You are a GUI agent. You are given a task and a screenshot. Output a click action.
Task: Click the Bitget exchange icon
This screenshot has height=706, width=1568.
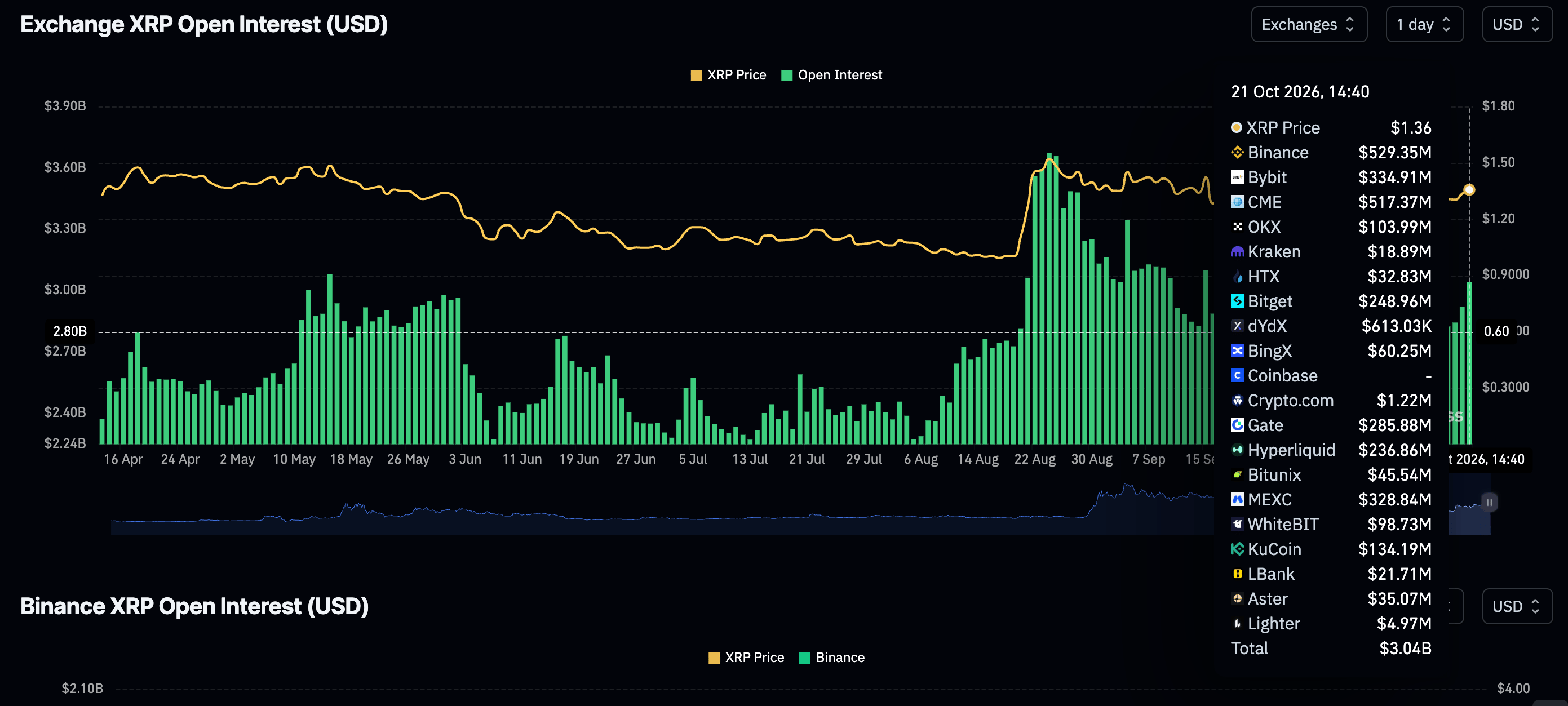pos(1237,301)
